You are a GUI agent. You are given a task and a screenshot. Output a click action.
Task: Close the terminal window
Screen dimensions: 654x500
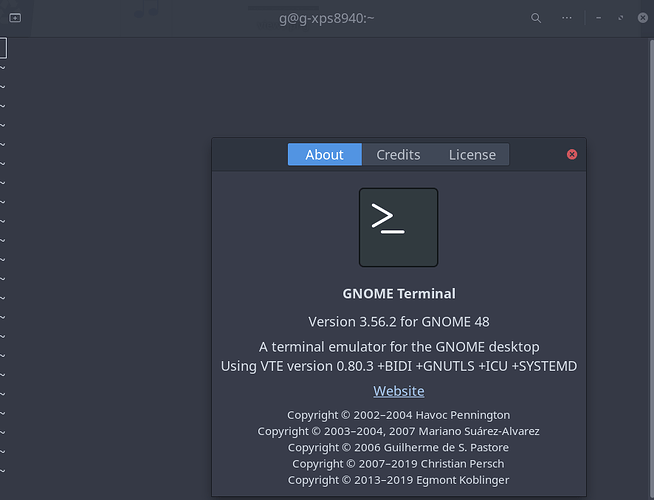643,18
